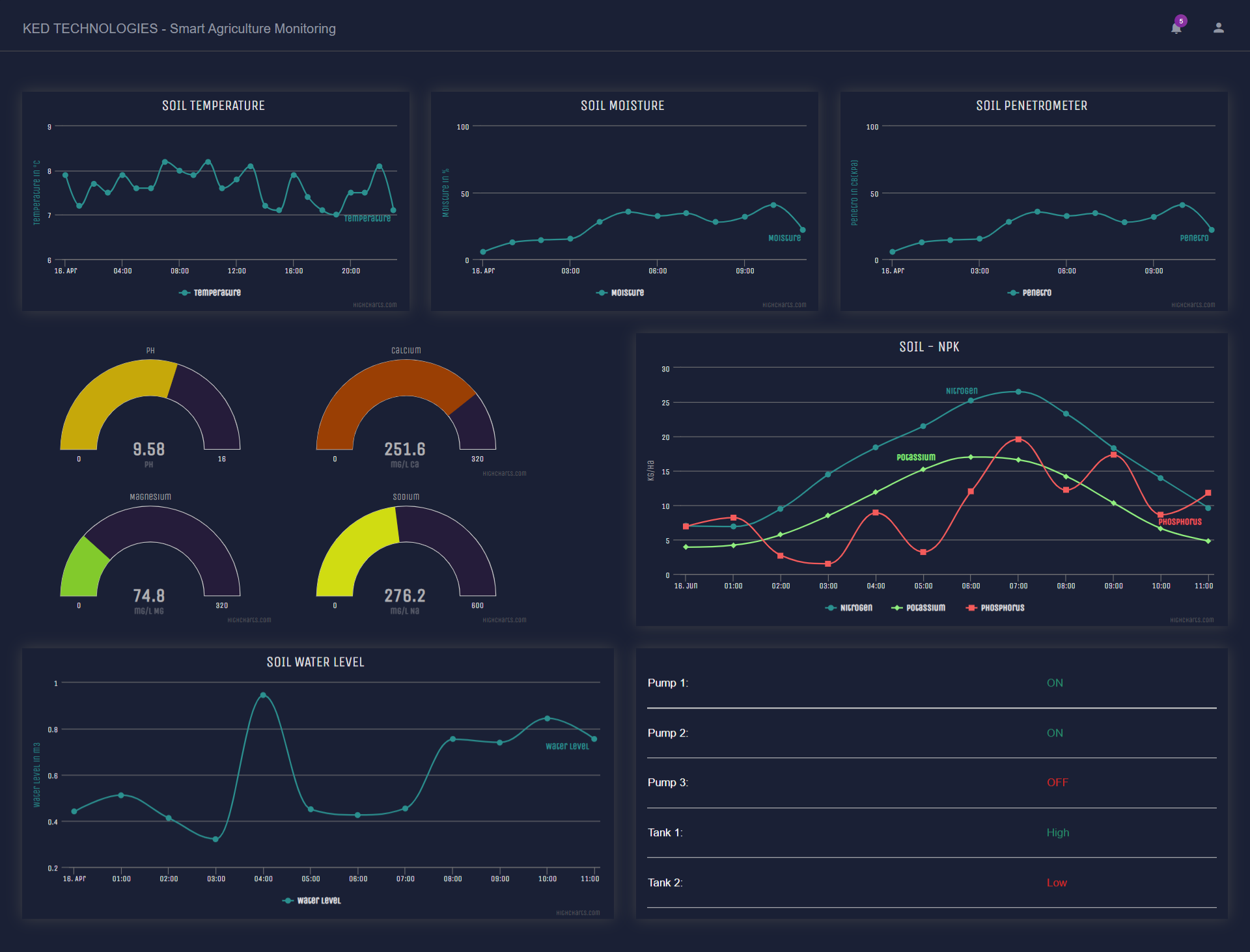Click the SOIL - NPK chart title
The width and height of the screenshot is (1250, 952).
coord(929,347)
